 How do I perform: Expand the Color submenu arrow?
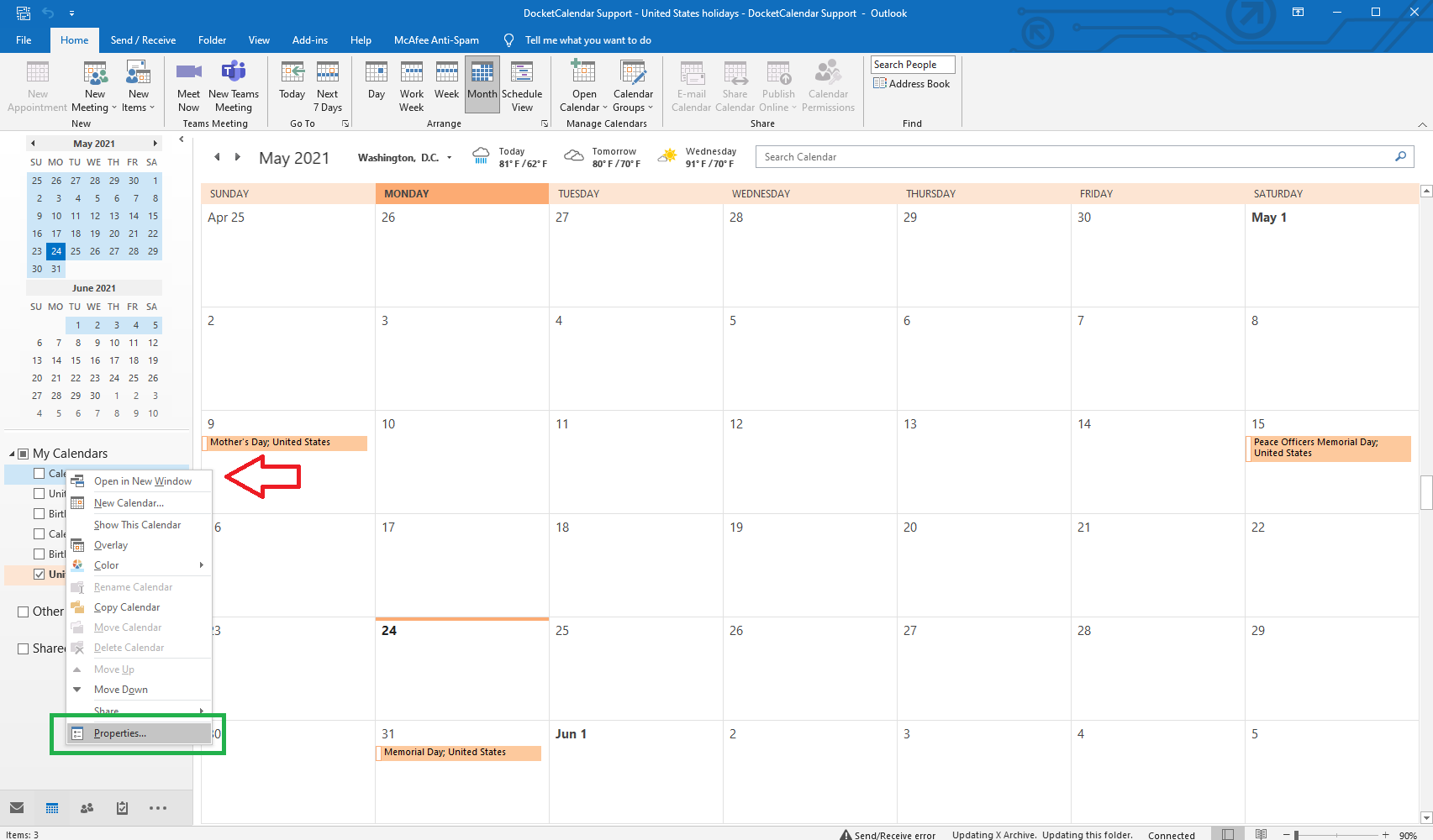(x=202, y=564)
